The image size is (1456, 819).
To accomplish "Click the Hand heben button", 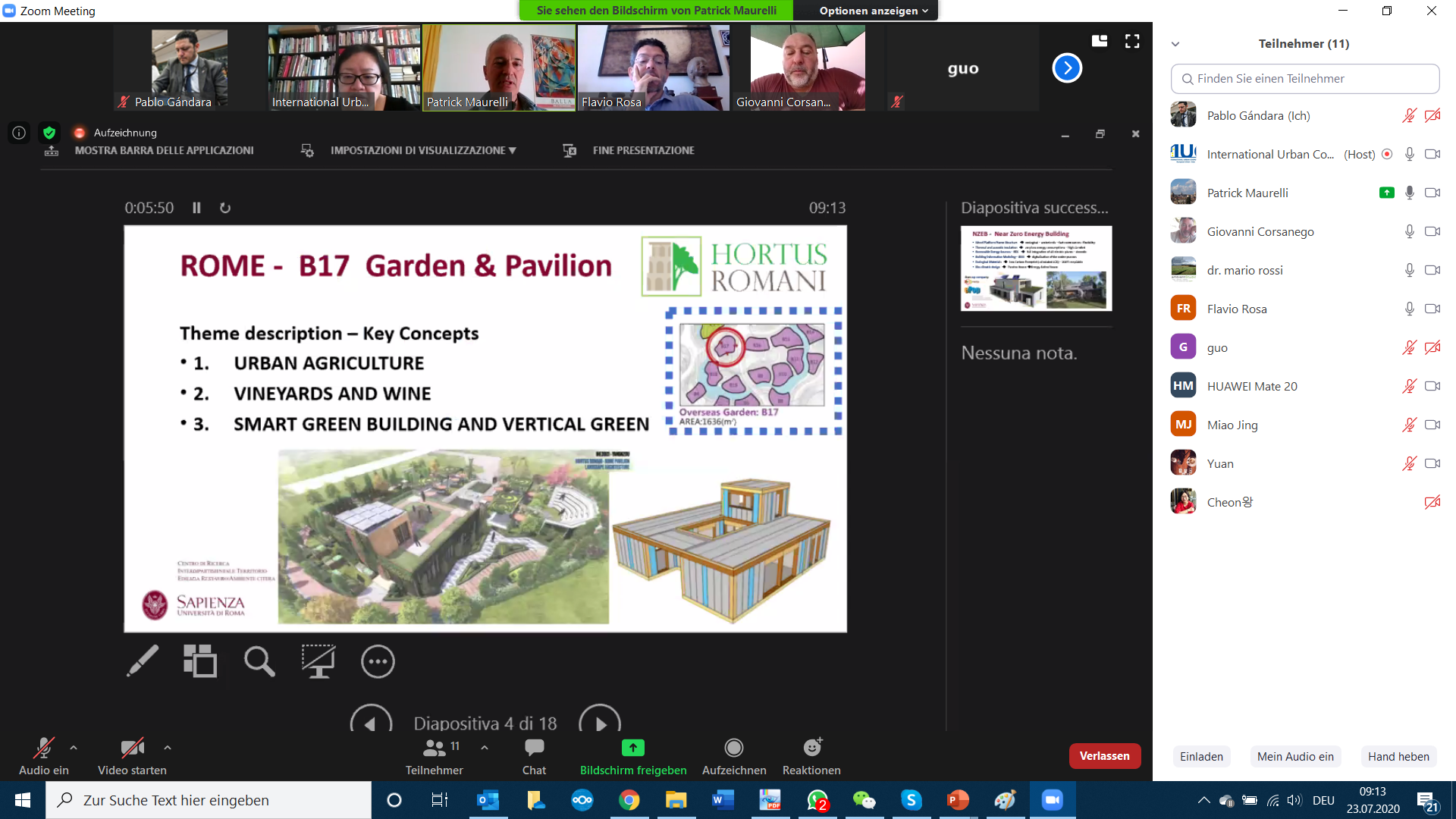I will tap(1398, 756).
